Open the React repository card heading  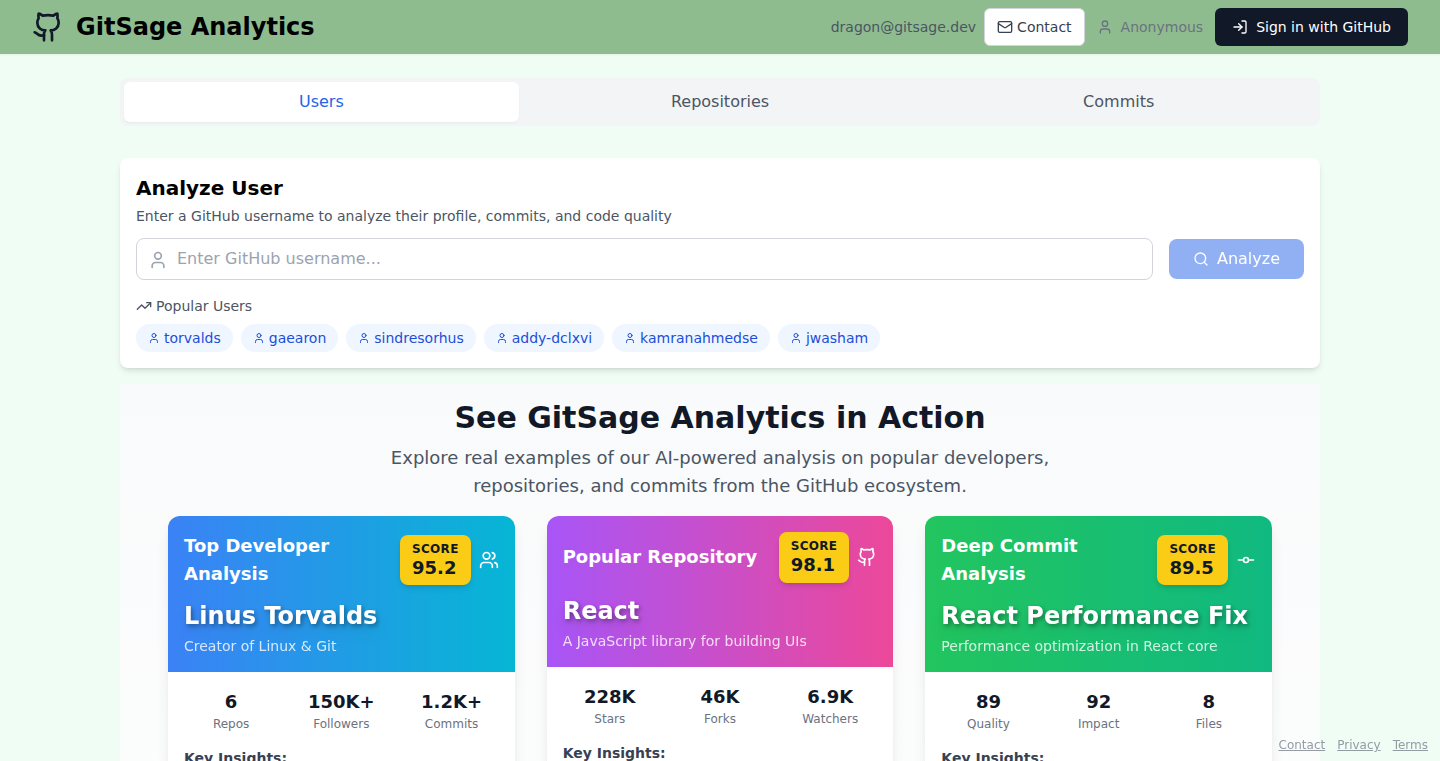[601, 610]
